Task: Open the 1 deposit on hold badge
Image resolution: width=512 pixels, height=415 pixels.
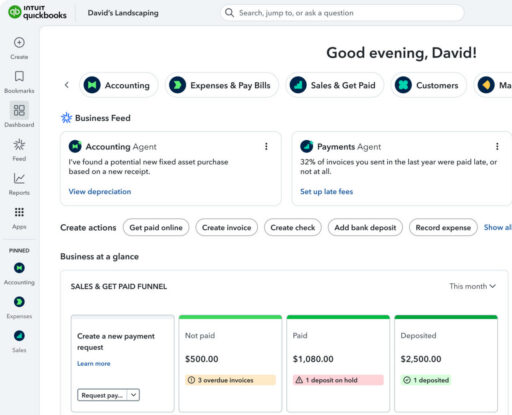Action: (338, 380)
